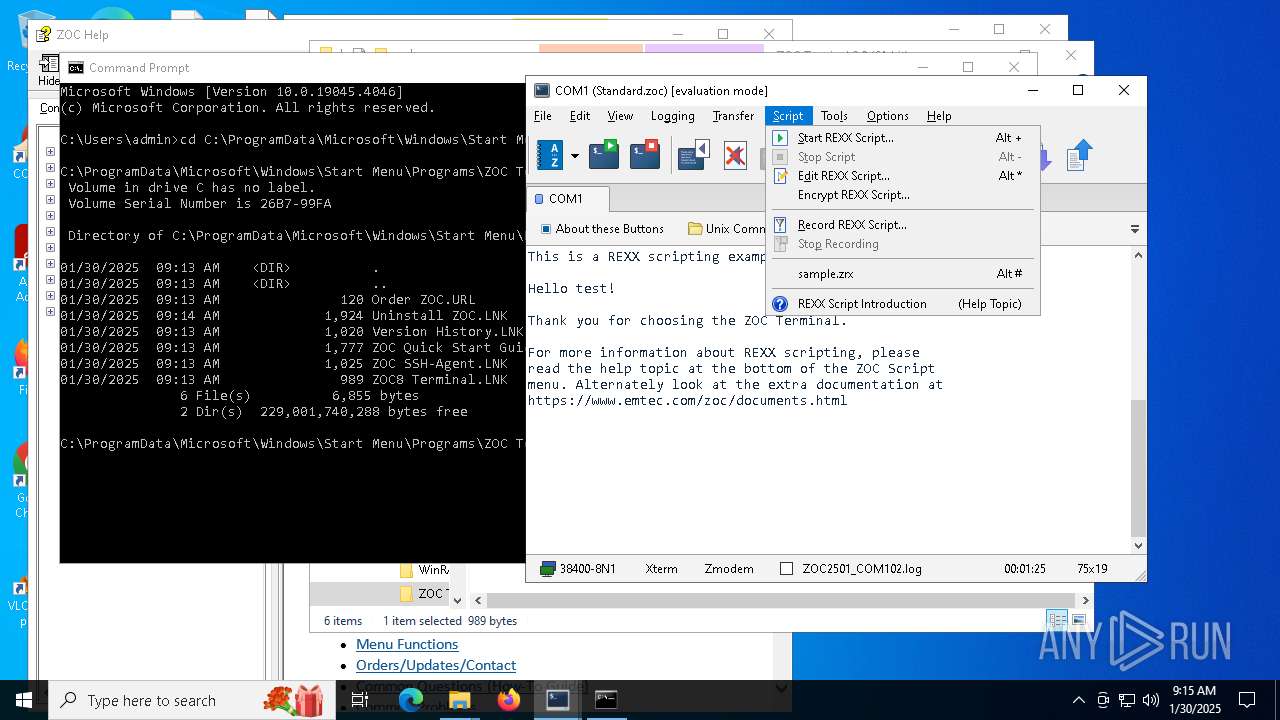Click the Hide icon in ZOC Help
Screen dimensions: 1280x720
coord(49,71)
